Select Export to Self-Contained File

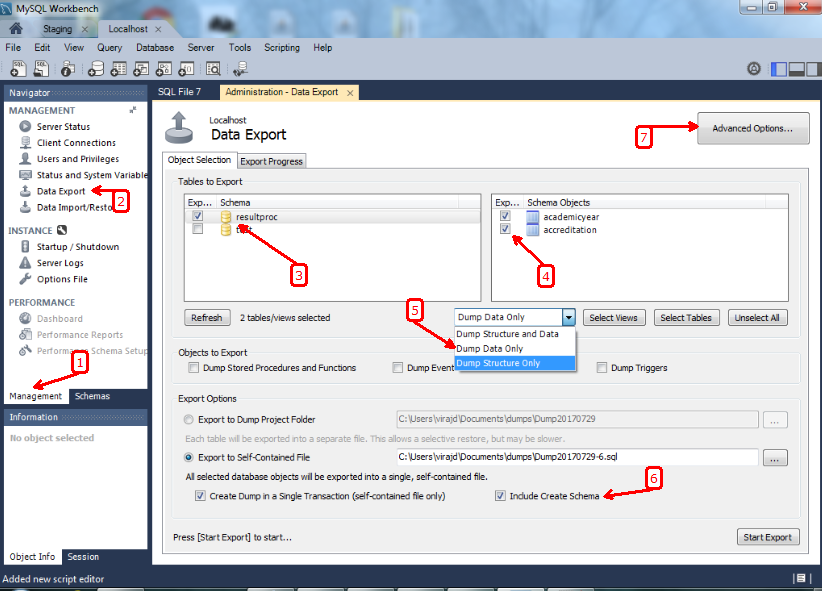tap(188, 457)
